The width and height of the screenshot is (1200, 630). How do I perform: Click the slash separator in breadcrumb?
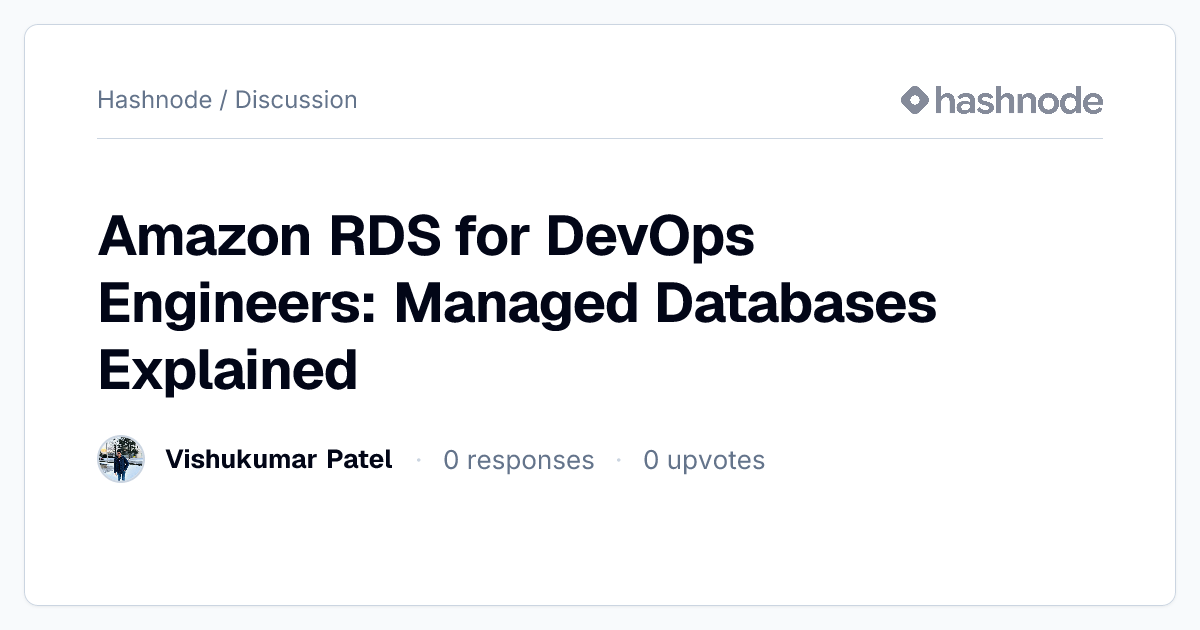(223, 100)
